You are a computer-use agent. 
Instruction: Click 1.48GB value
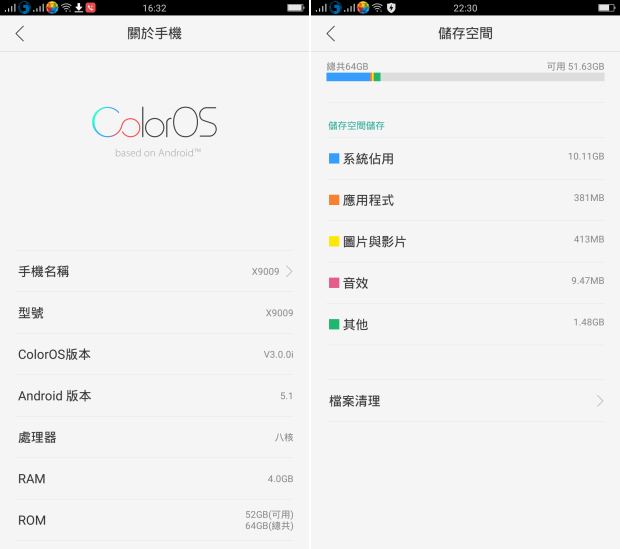point(589,322)
